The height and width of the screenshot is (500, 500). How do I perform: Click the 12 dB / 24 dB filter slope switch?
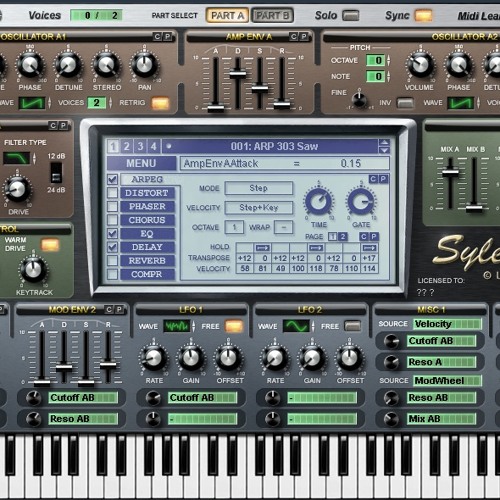(56, 173)
